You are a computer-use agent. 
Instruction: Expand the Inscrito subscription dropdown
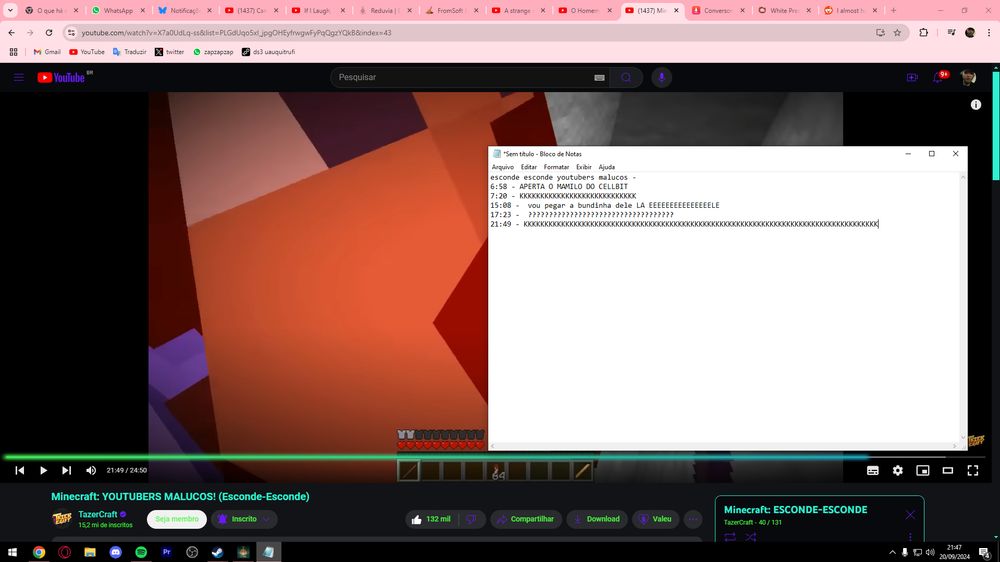click(244, 519)
